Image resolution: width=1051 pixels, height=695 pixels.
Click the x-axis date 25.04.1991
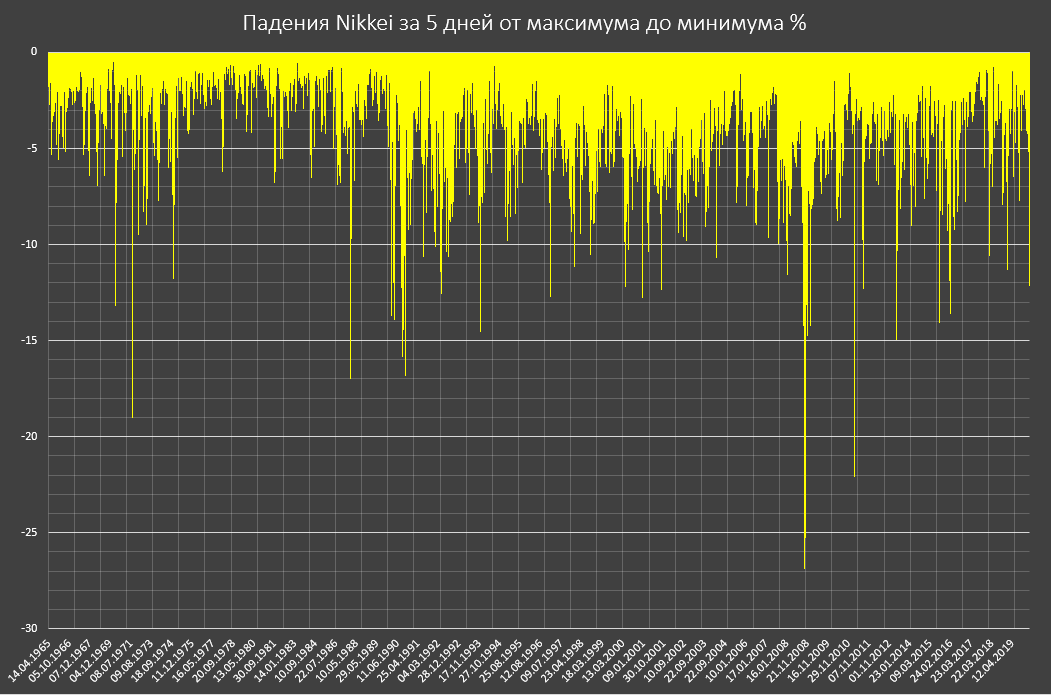[x=397, y=661]
